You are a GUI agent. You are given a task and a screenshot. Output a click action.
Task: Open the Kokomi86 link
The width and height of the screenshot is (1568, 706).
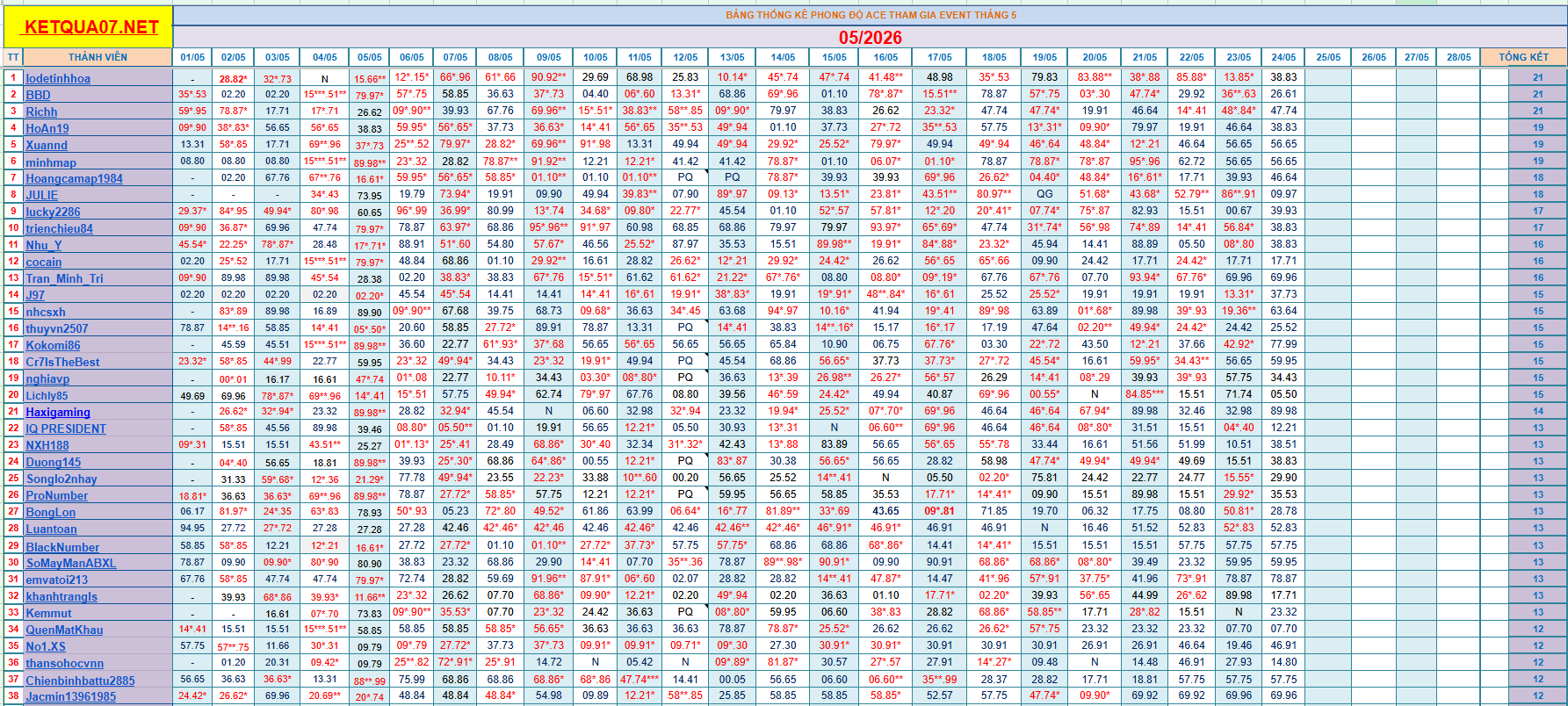coord(53,345)
